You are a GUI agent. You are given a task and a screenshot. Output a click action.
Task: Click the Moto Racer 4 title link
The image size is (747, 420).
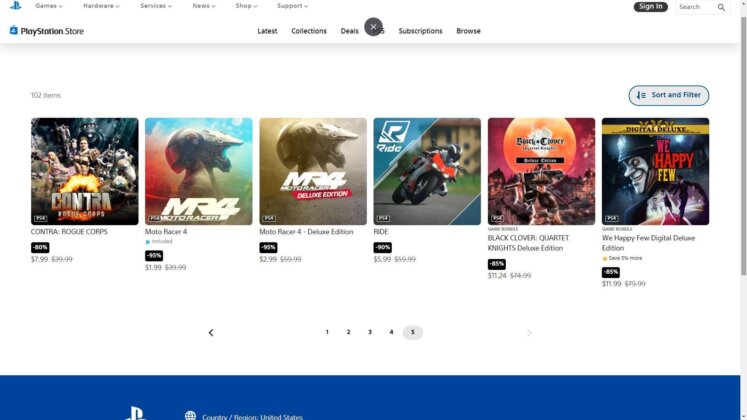(x=166, y=232)
